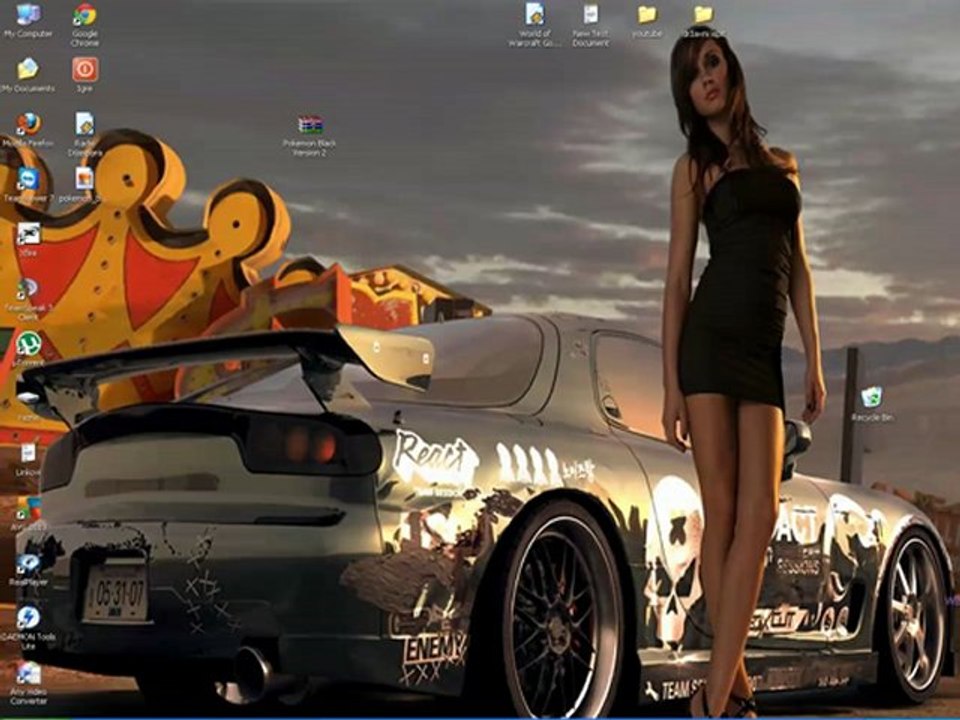Launch the RealPlayer shortcut

click(x=28, y=563)
